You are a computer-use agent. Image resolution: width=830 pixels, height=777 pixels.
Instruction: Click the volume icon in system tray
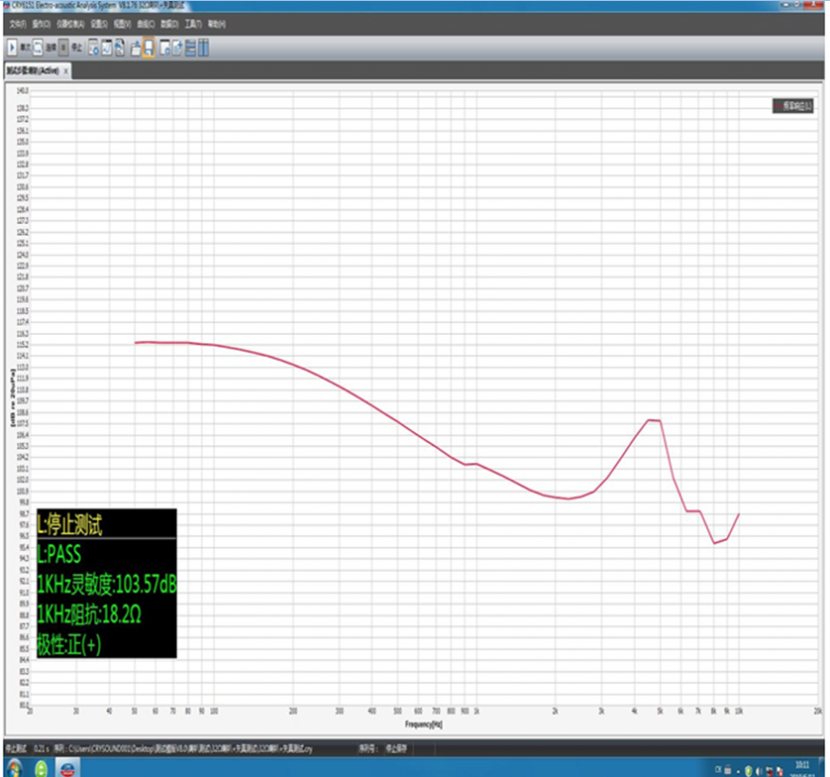point(759,771)
